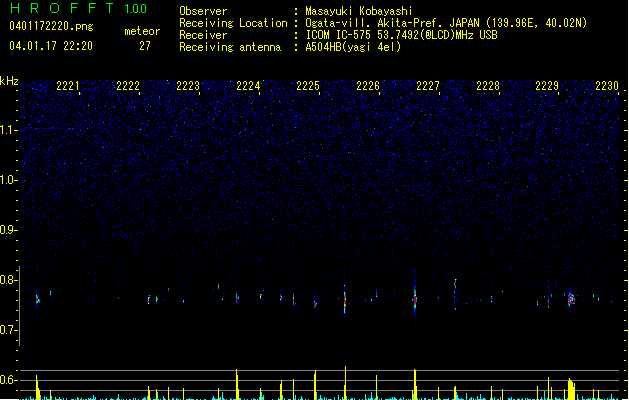
Task: Click the Ogata-vill. Akita-Pref. JAPAN location text
Action: click(446, 23)
